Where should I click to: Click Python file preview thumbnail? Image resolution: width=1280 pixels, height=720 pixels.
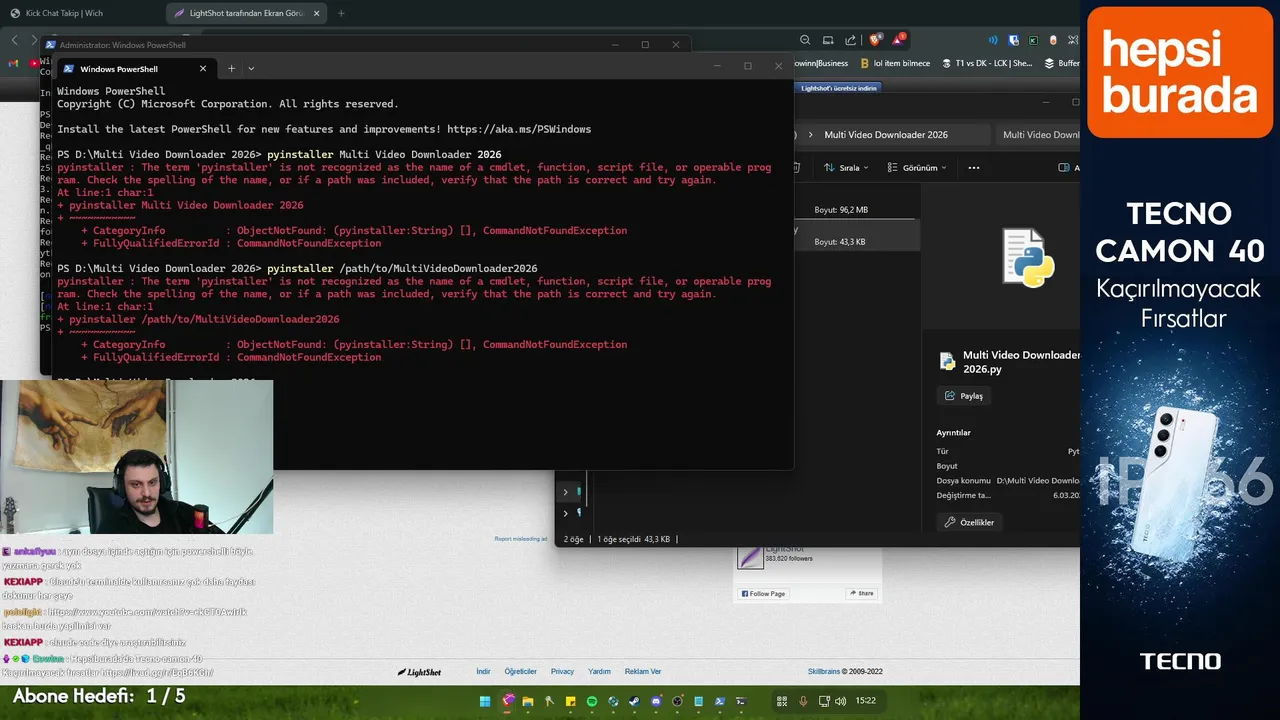[1028, 258]
